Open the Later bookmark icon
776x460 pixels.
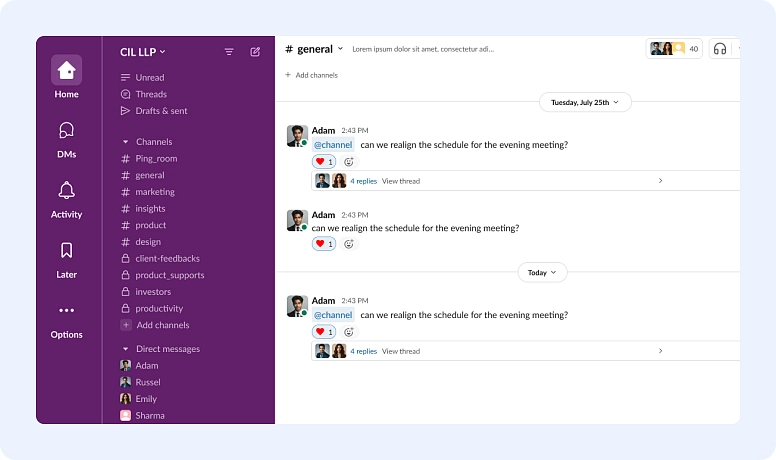66,251
